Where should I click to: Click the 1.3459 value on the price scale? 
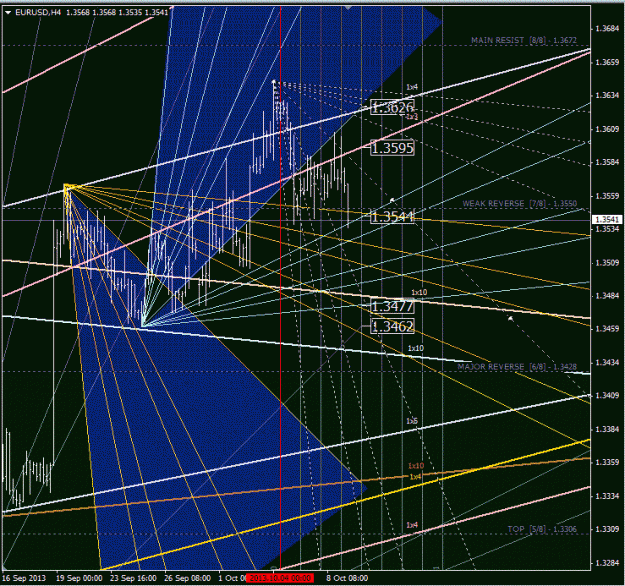tap(607, 329)
